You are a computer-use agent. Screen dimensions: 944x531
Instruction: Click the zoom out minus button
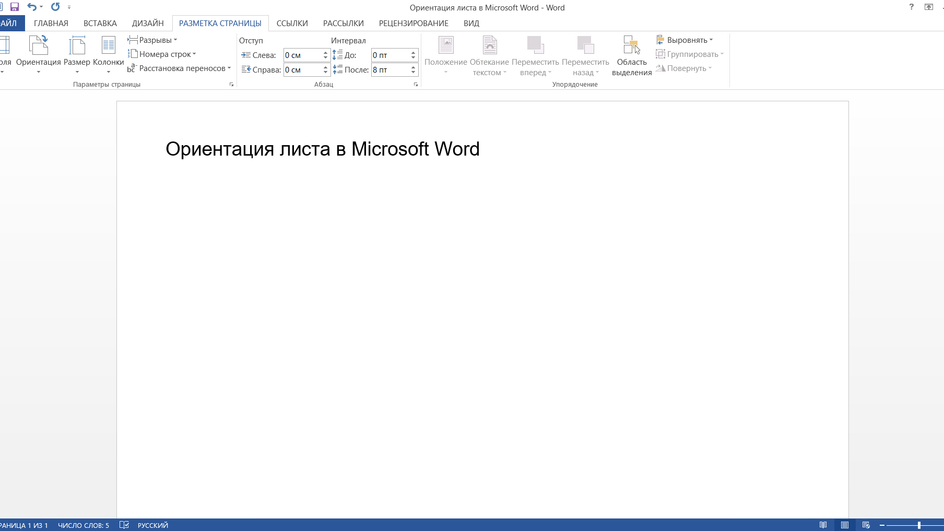pos(882,526)
